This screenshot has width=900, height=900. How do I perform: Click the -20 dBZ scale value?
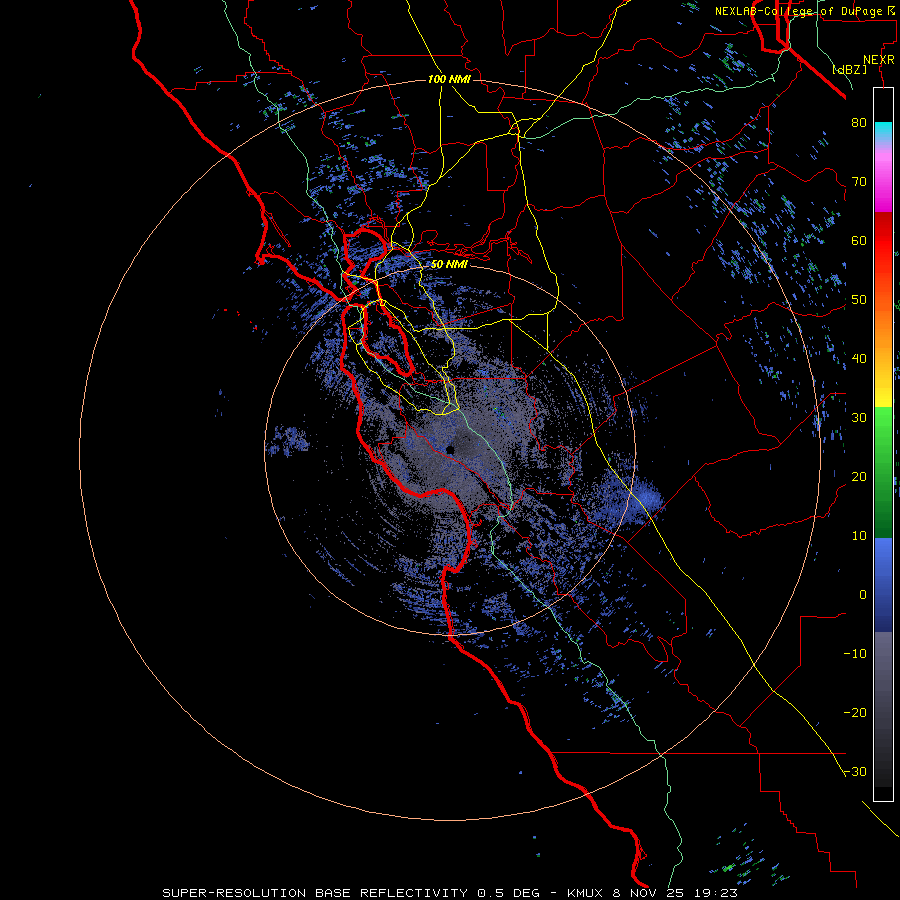tap(855, 712)
